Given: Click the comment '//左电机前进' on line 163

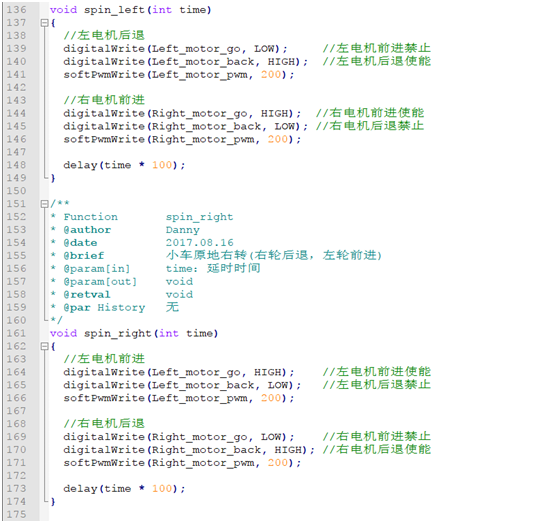Looking at the screenshot, I should tap(104, 359).
